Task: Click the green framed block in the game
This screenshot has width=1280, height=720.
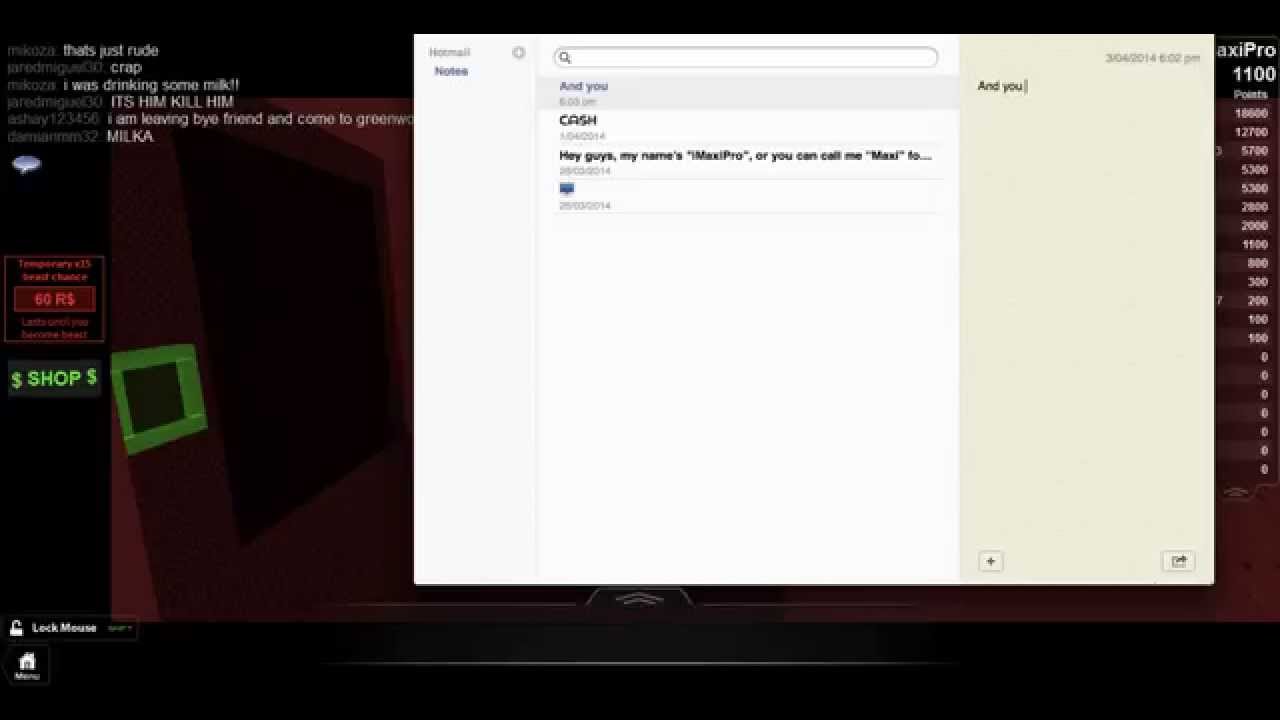Action: [x=159, y=397]
